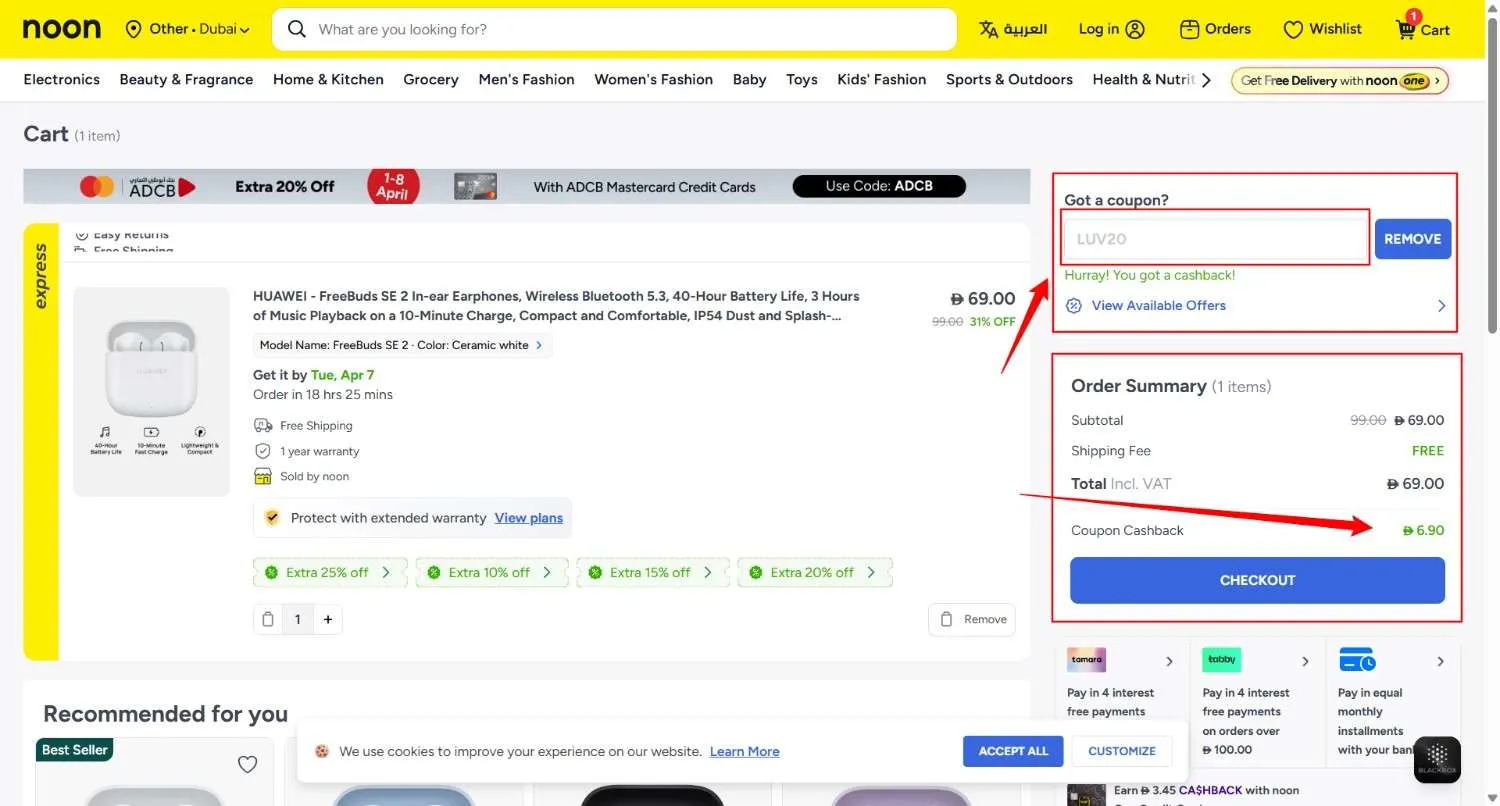Open the Cart icon
This screenshot has width=1500, height=806.
[1406, 29]
